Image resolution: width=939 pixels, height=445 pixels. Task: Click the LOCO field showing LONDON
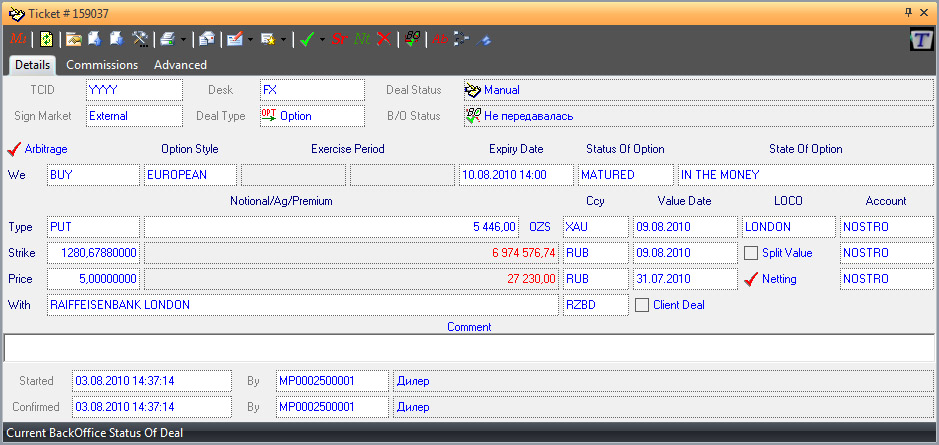[x=789, y=227]
